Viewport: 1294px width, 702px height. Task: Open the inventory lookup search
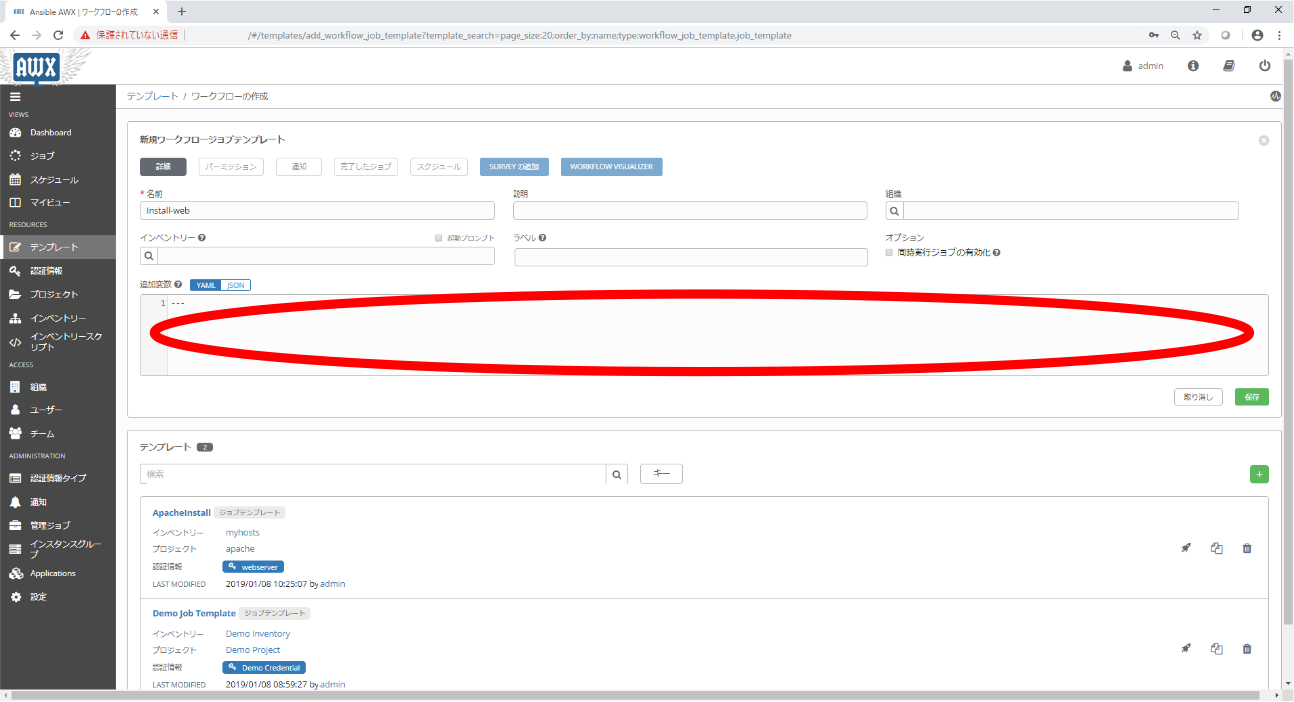149,256
